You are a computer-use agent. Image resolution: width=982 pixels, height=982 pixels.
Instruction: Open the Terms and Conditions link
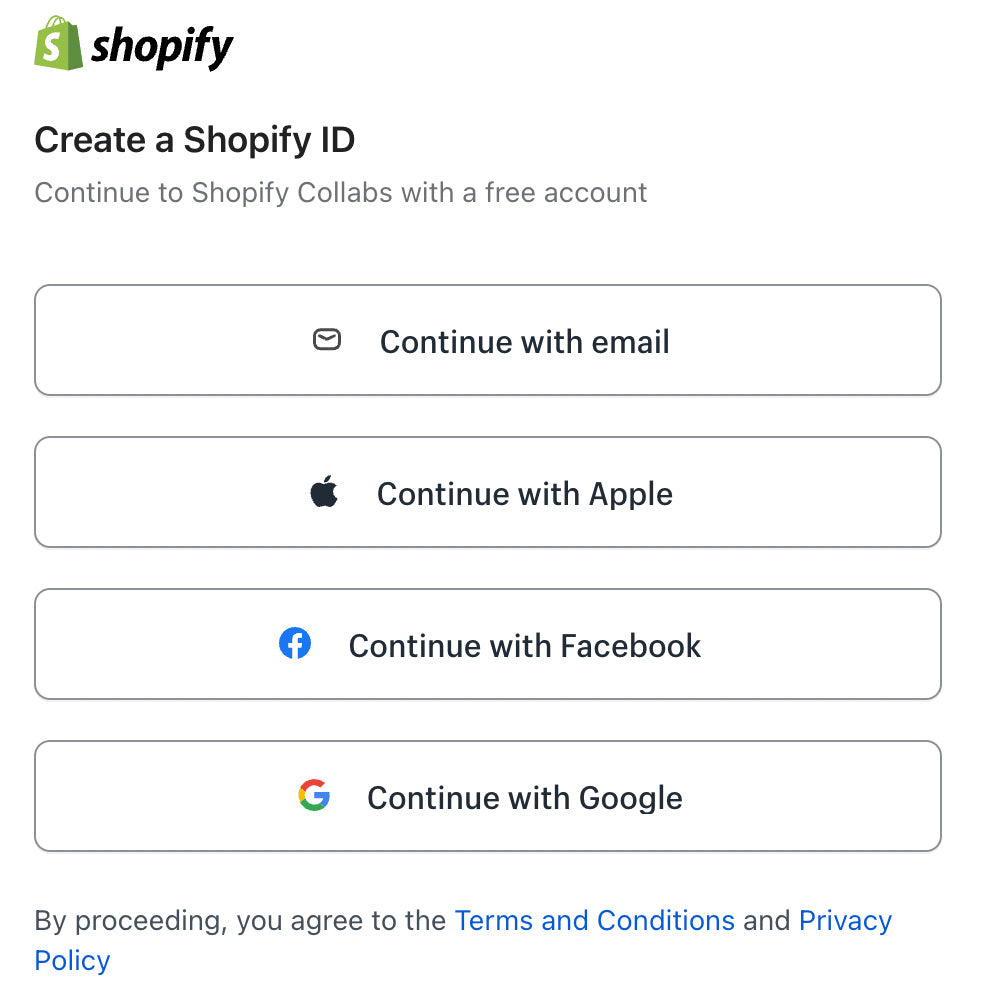click(594, 920)
